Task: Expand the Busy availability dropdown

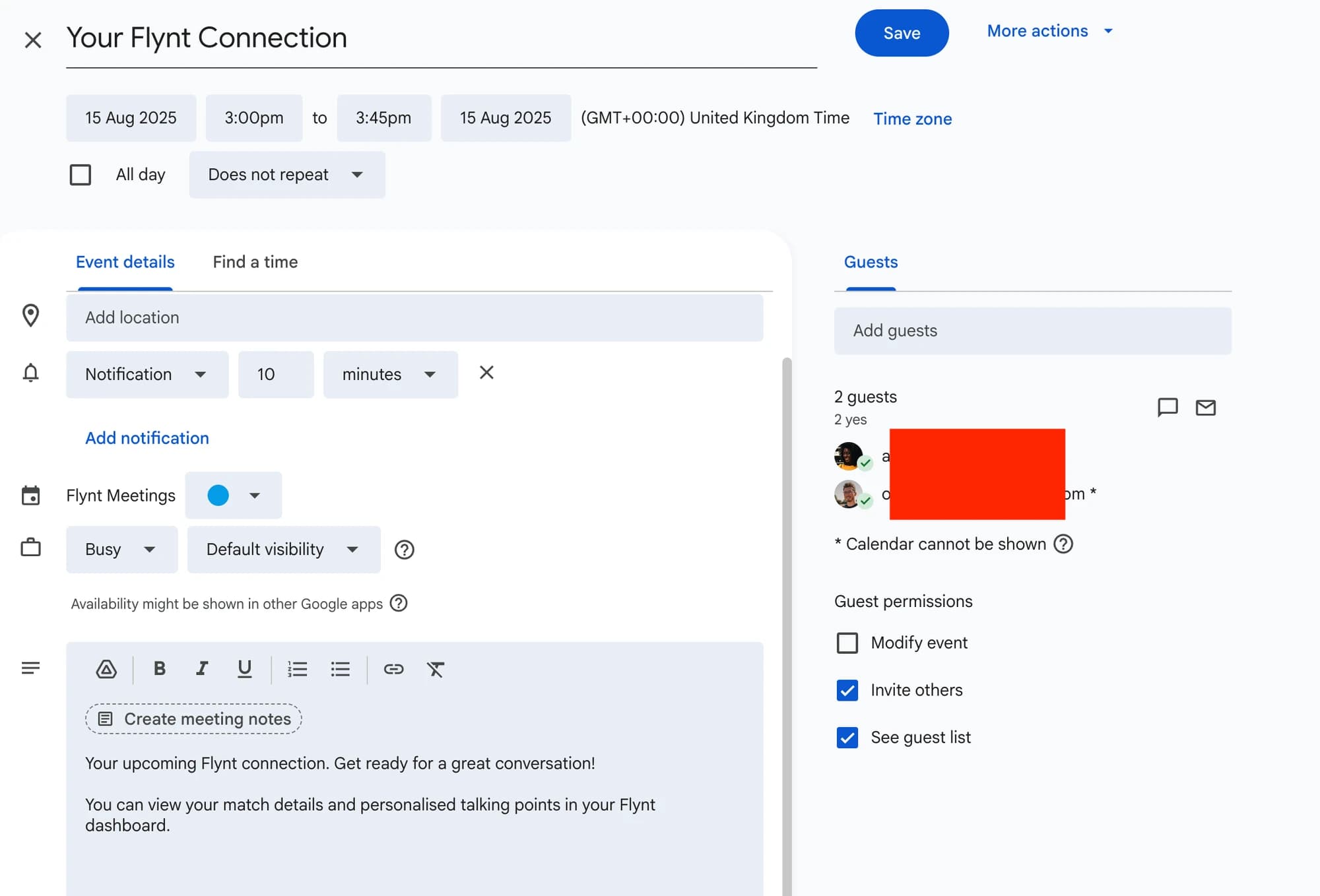Action: point(121,549)
